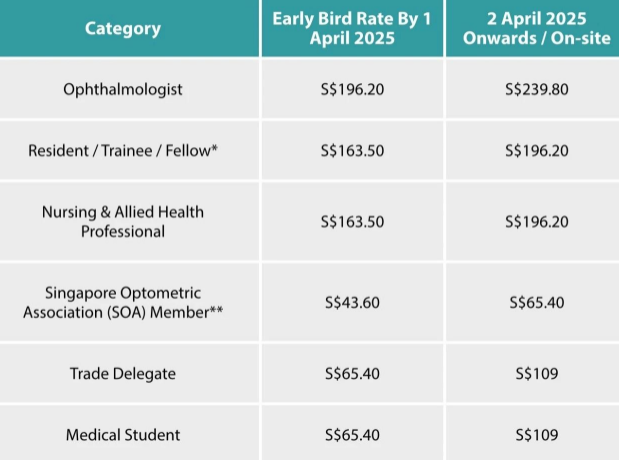Select the Trade Delegate category cell
This screenshot has height=460, width=619.
point(123,374)
